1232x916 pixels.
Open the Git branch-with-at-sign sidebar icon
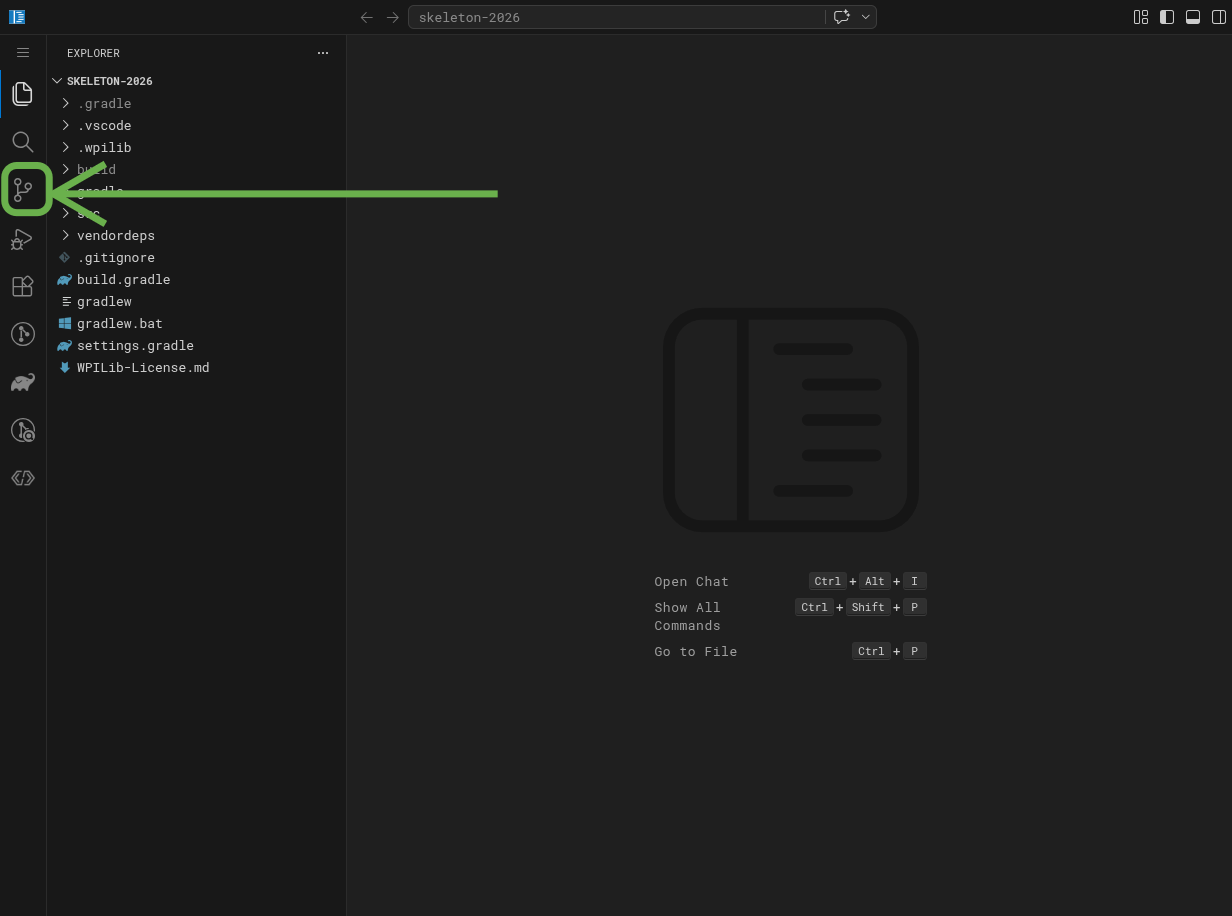(23, 430)
